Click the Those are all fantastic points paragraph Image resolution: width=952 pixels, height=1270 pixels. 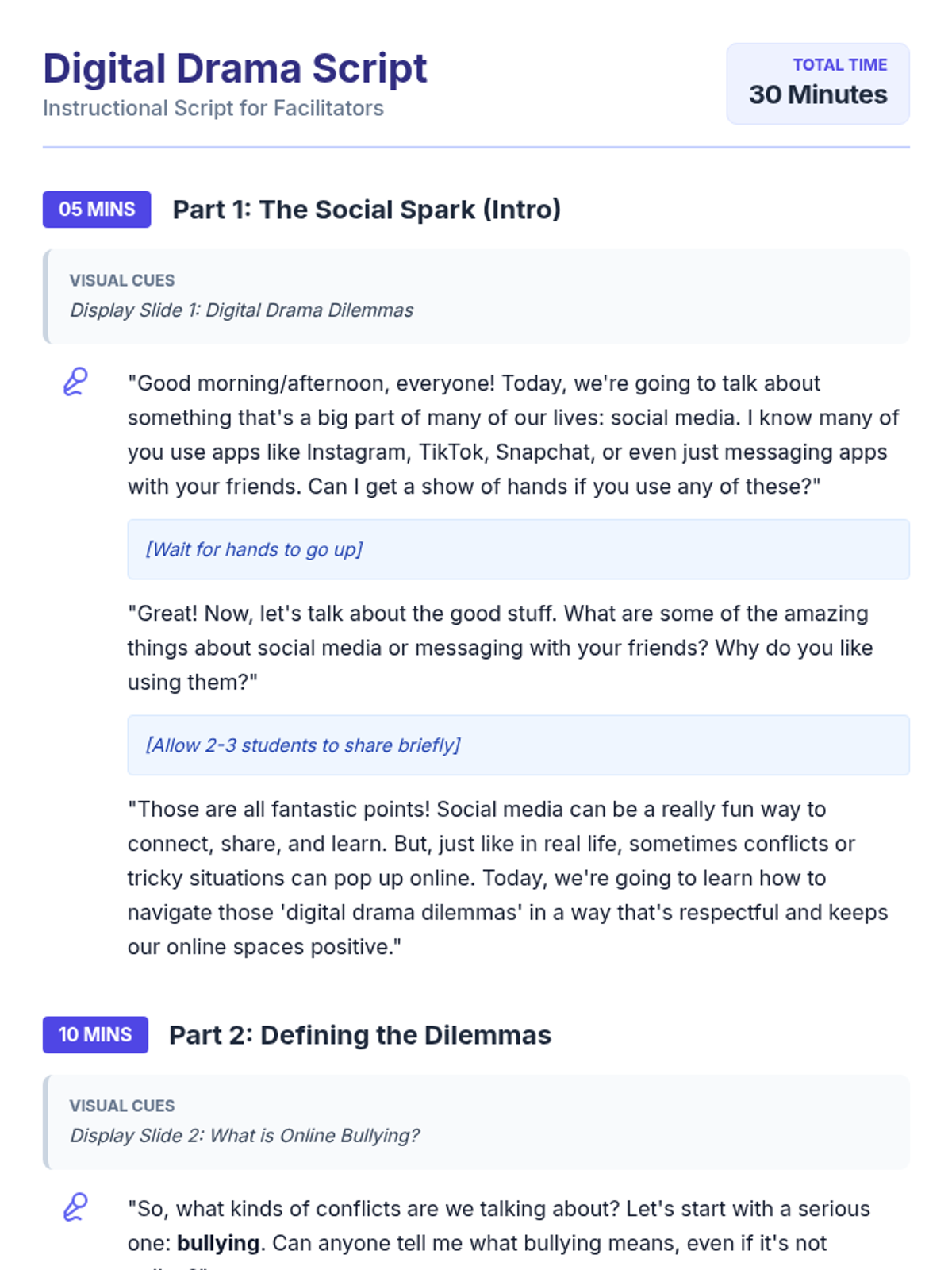pos(508,878)
